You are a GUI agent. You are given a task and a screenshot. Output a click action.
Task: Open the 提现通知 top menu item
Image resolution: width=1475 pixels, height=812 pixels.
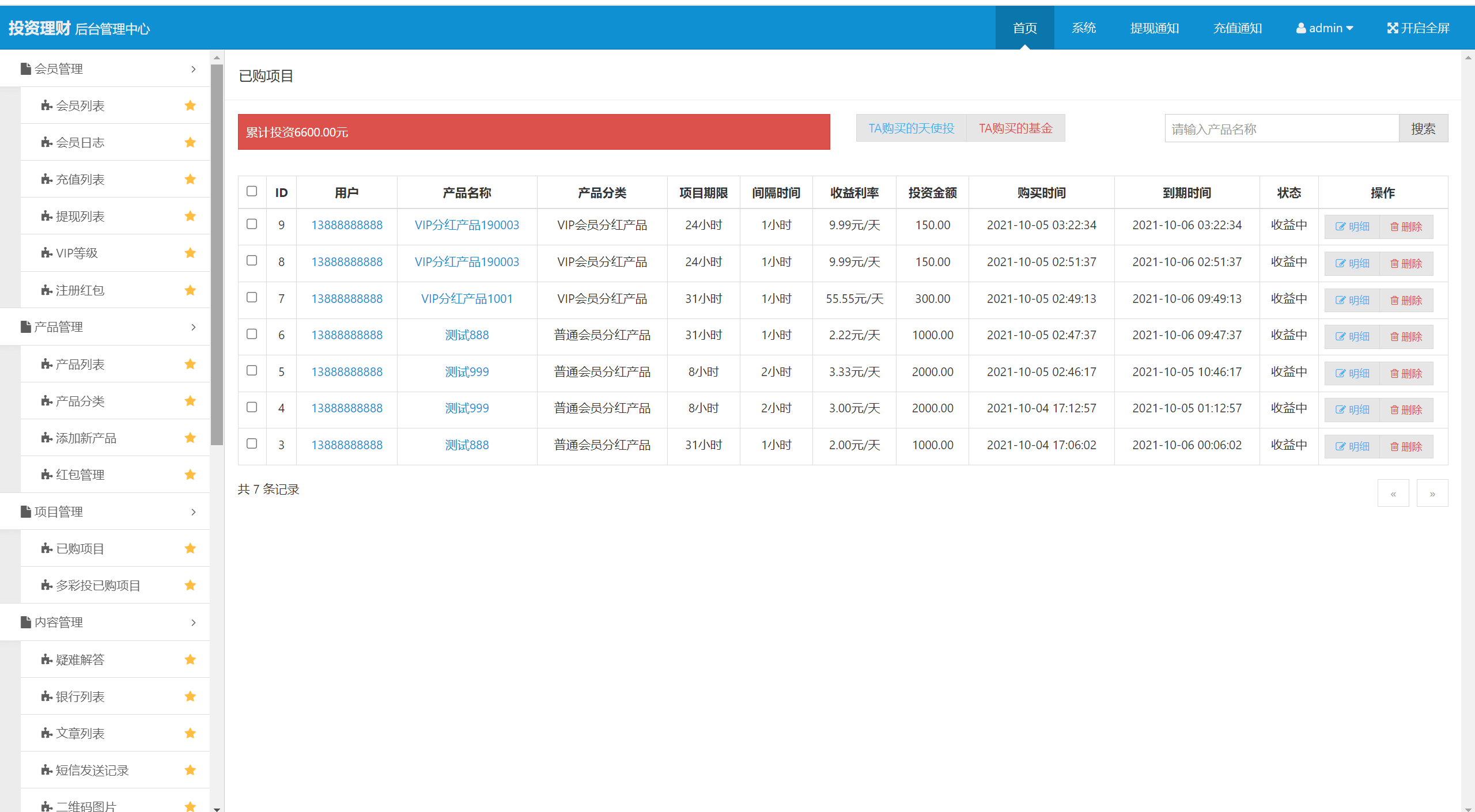click(x=1154, y=28)
